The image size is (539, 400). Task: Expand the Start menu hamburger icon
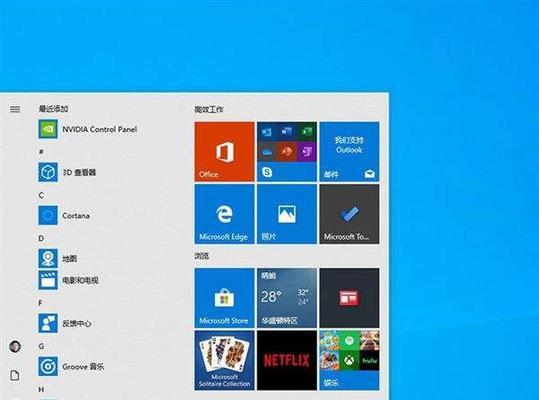click(x=15, y=109)
